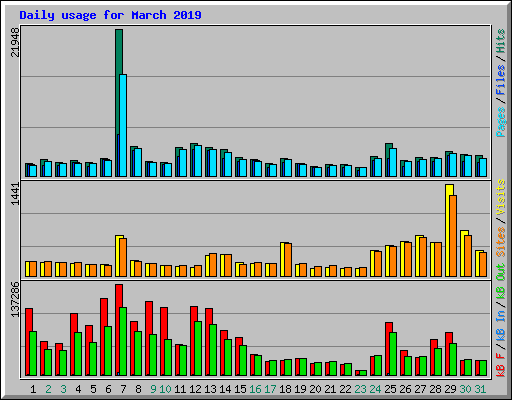Click day label 21 on the x-axis
Screen dimensions: 512x400
(330, 389)
